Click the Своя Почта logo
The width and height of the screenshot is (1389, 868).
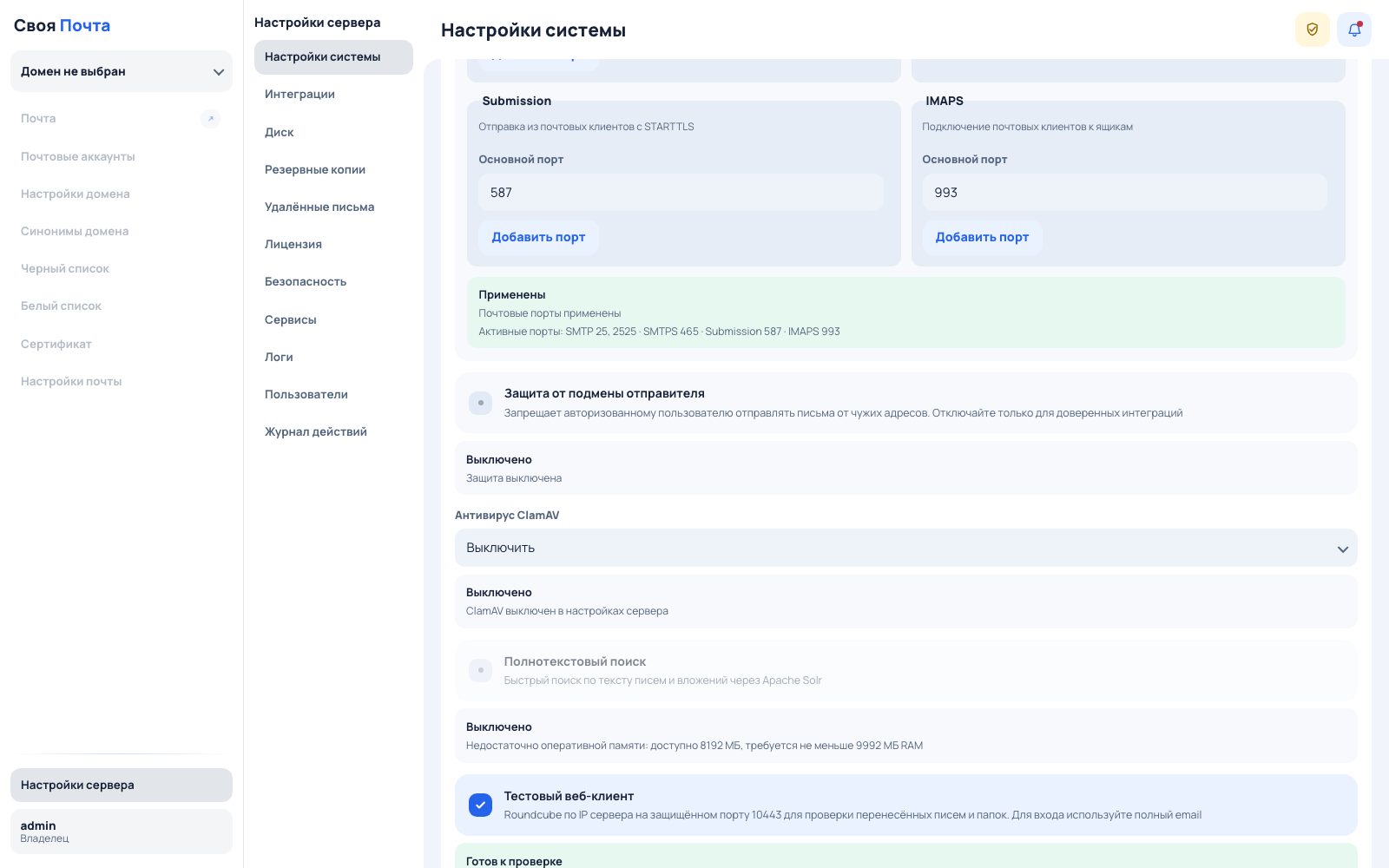click(x=62, y=25)
